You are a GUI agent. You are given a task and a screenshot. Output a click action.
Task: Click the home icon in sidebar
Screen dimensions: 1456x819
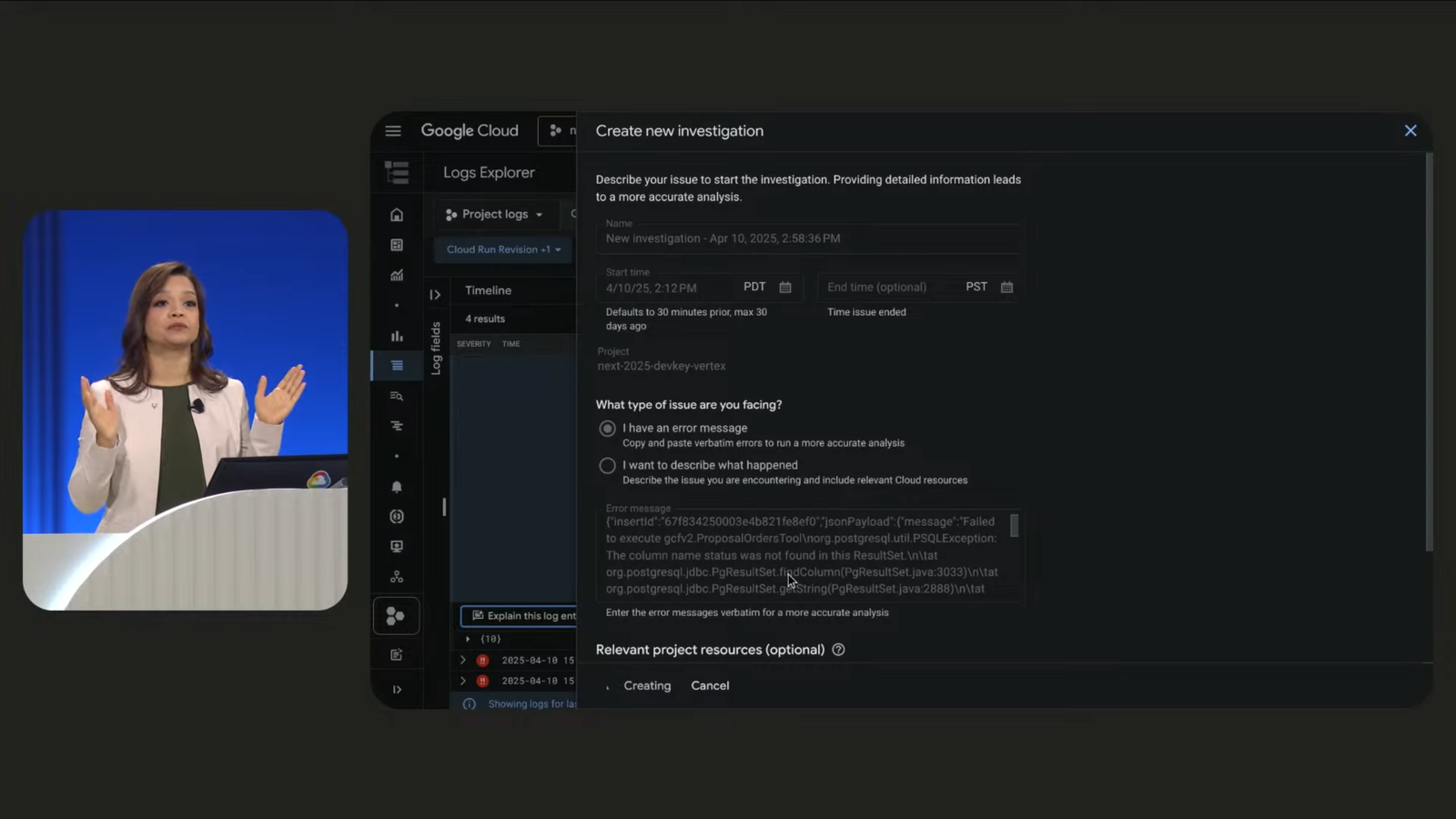coord(397,215)
